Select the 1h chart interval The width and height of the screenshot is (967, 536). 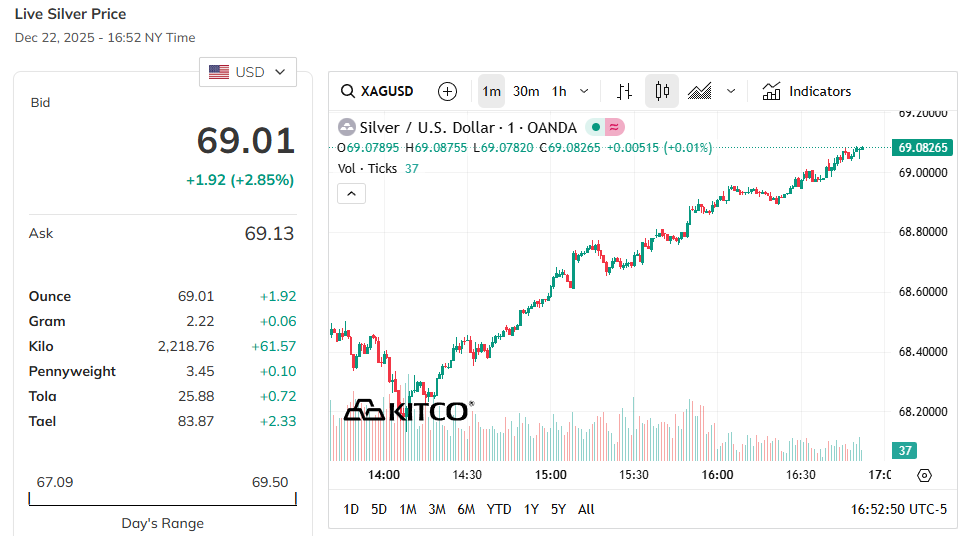point(559,91)
